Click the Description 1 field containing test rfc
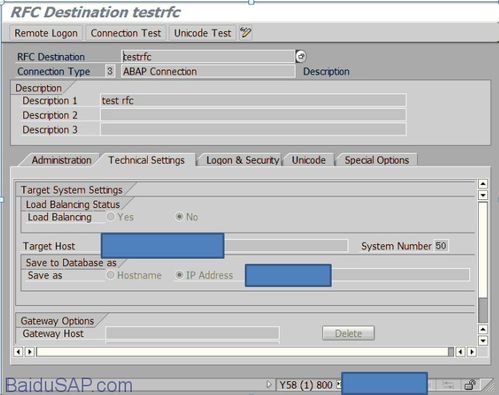 pyautogui.click(x=253, y=100)
